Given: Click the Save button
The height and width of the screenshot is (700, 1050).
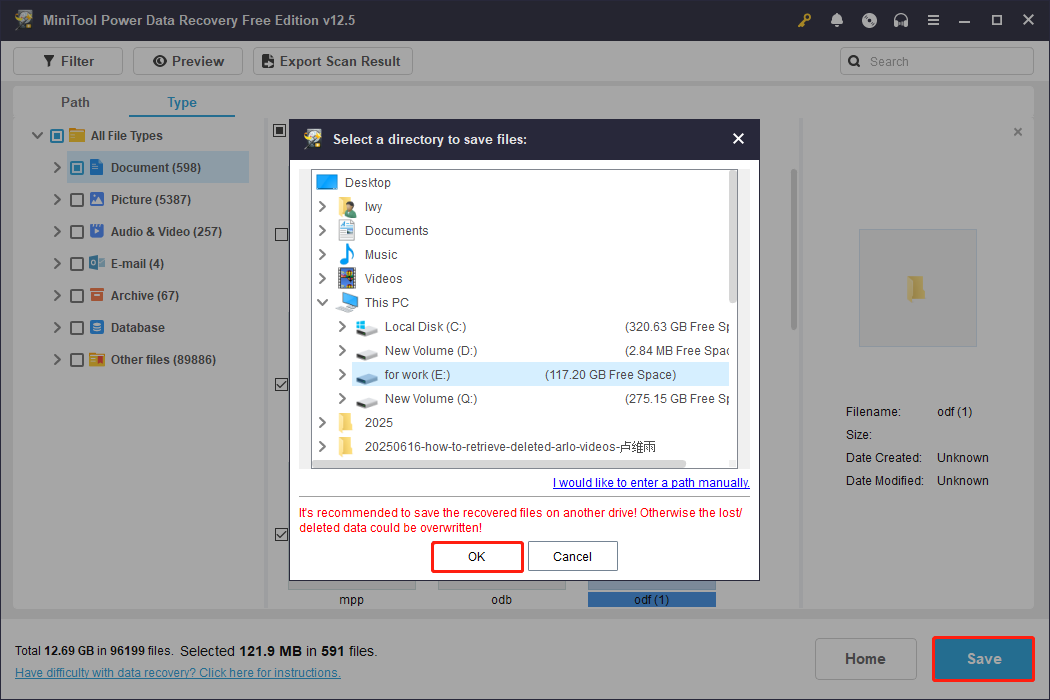Looking at the screenshot, I should tap(984, 658).
